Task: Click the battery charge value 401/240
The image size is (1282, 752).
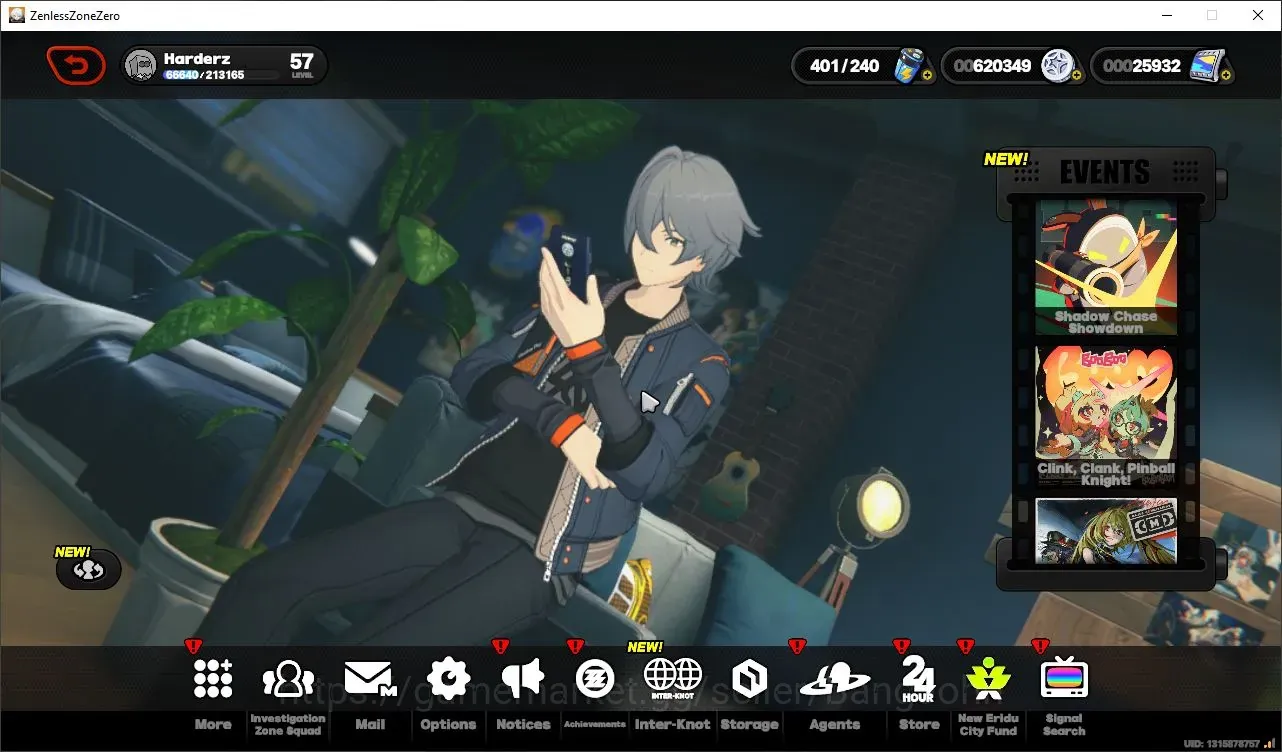Action: (845, 66)
